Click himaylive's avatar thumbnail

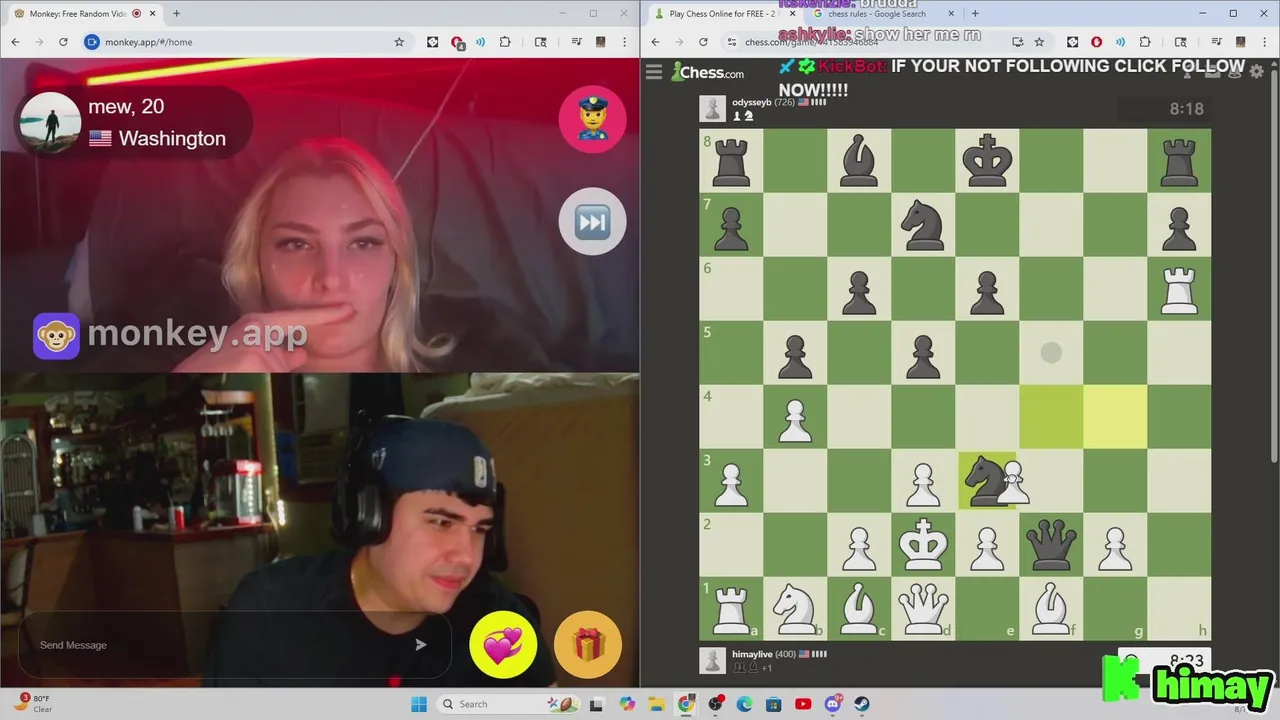712,660
